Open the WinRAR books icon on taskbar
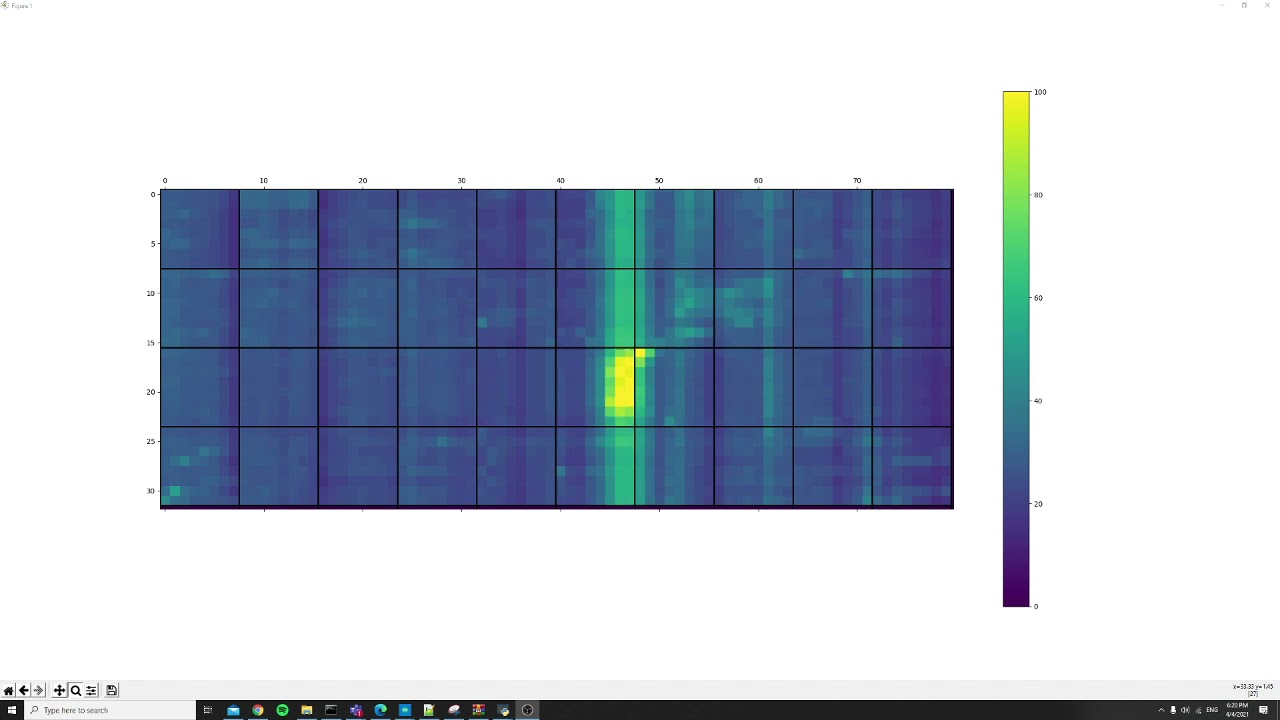Screen dimensions: 1280x720 pos(479,710)
